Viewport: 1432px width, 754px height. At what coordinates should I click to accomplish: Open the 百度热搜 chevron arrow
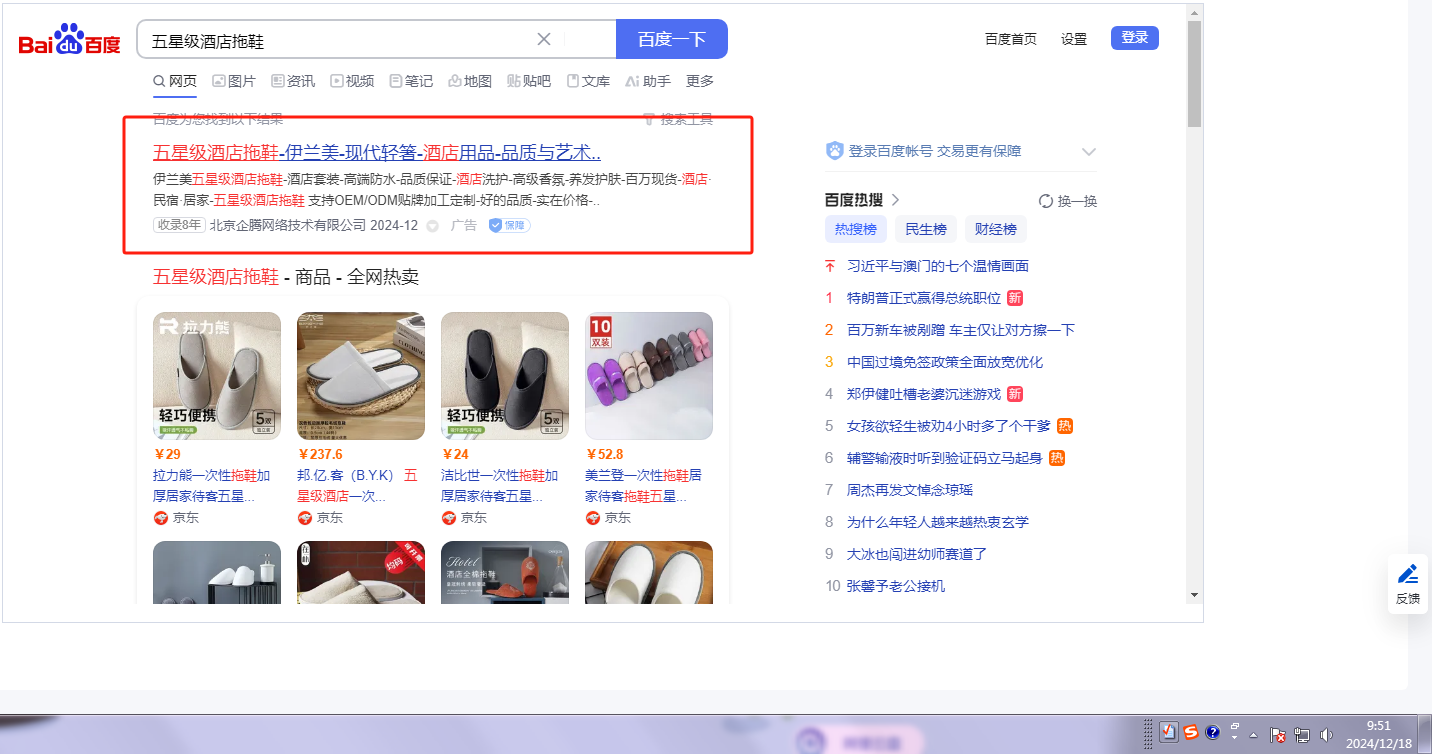pos(896,200)
